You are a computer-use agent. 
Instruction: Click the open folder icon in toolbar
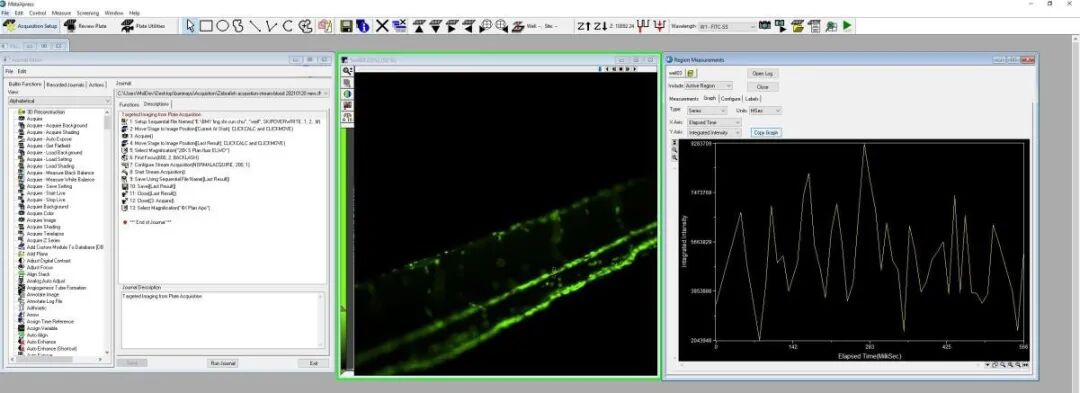point(798,26)
